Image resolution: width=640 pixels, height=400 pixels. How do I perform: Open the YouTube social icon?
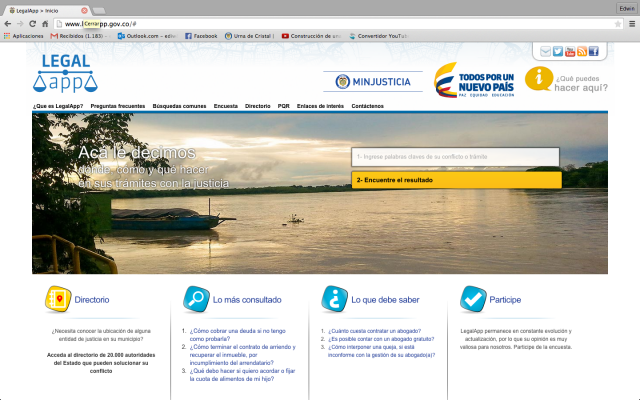[570, 51]
